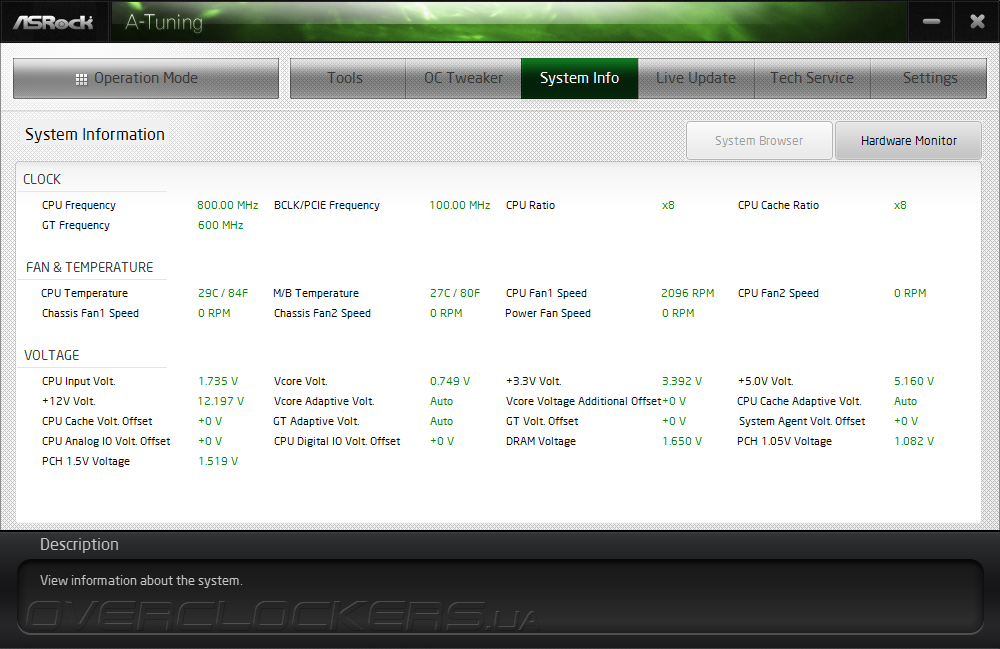Click the CPU Digital IO Volt. Offset label
Image resolution: width=1000 pixels, height=649 pixels.
337,441
